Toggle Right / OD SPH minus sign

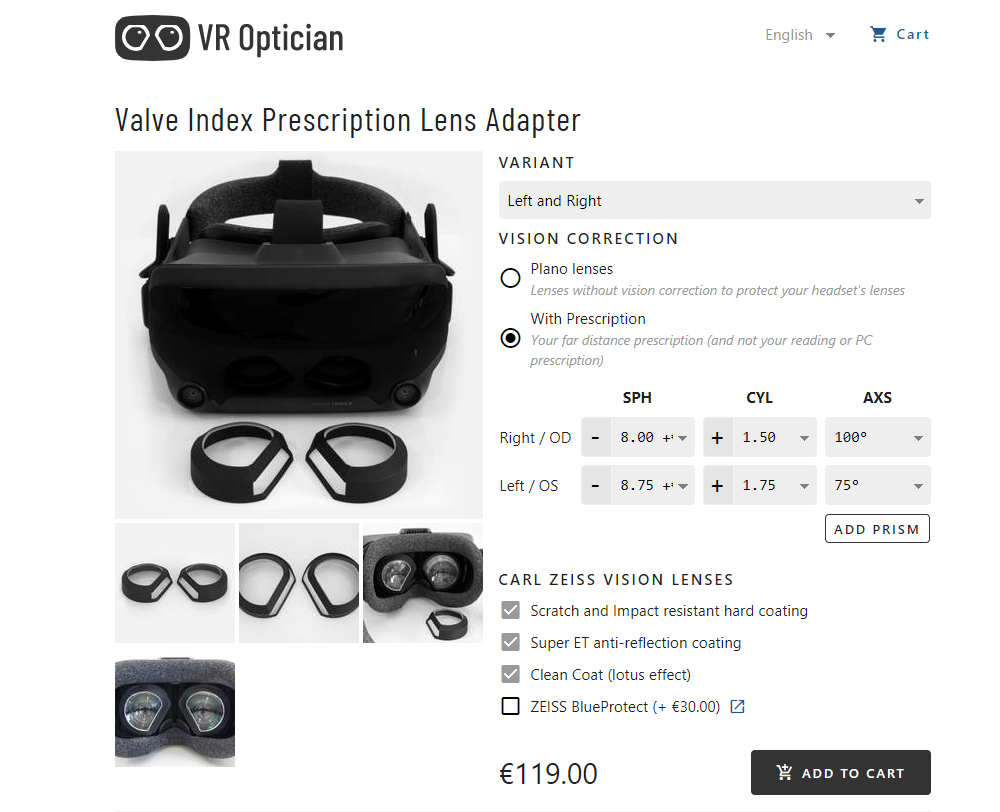pyautogui.click(x=596, y=438)
